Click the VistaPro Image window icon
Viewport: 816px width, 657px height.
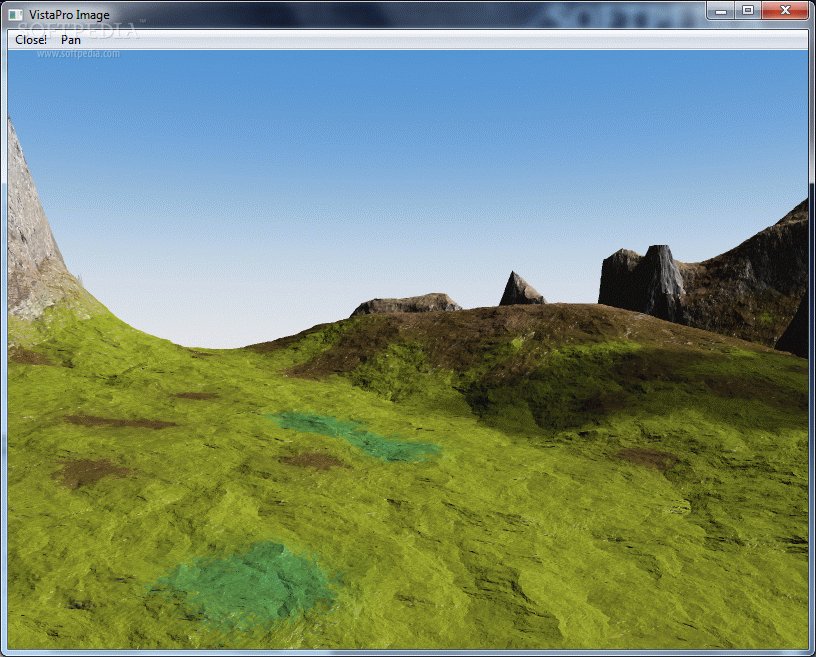point(16,15)
